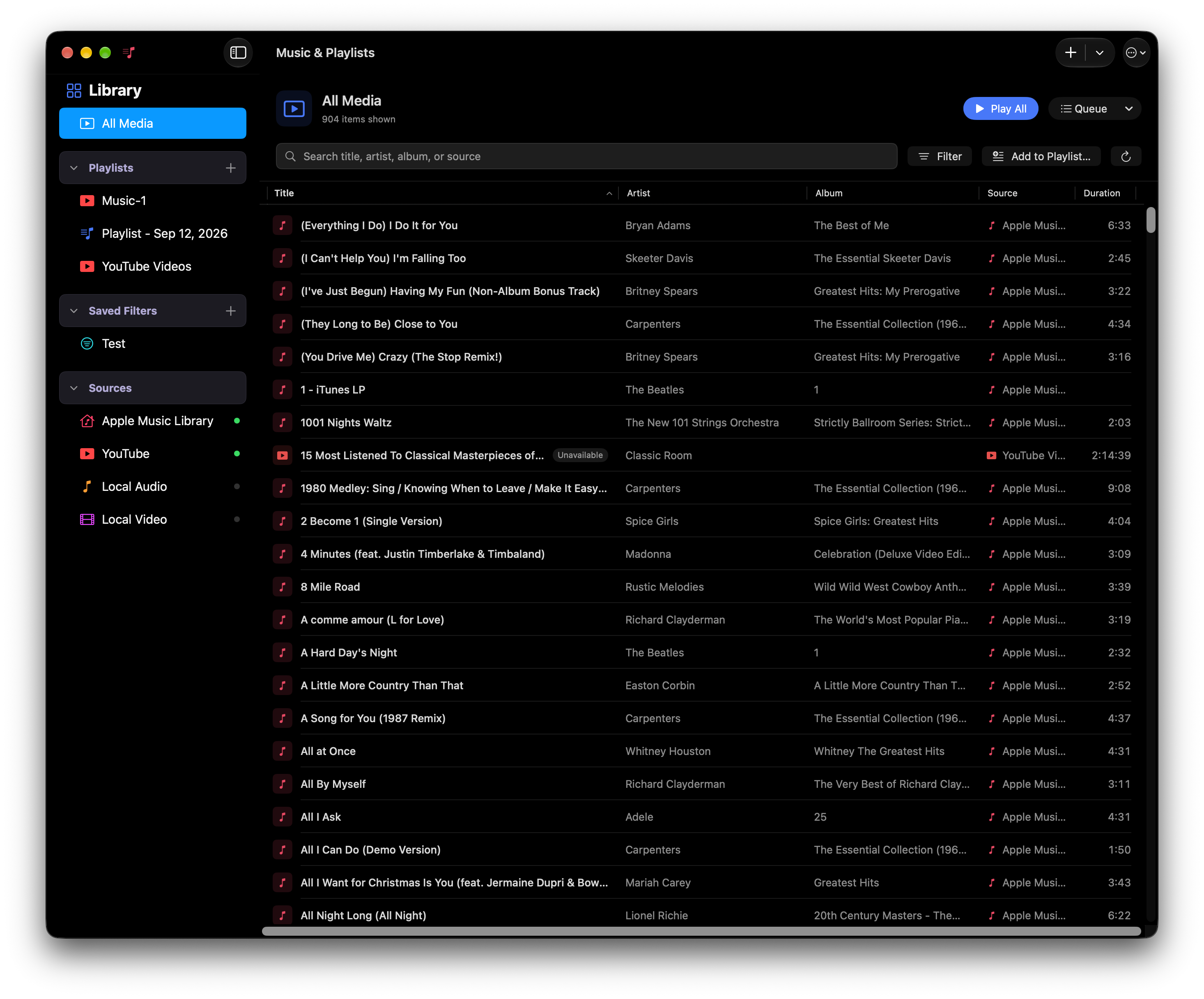This screenshot has width=1204, height=999.
Task: Click the Unavailable badge on Classical Masterpieces row
Action: (580, 456)
